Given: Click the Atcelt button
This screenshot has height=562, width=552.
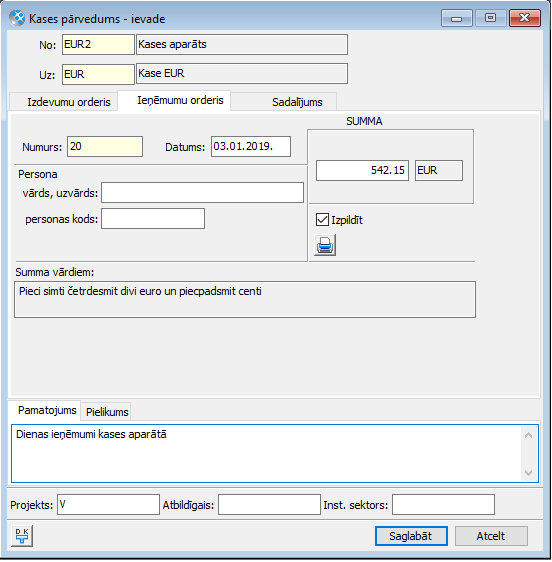Looking at the screenshot, I should point(491,536).
